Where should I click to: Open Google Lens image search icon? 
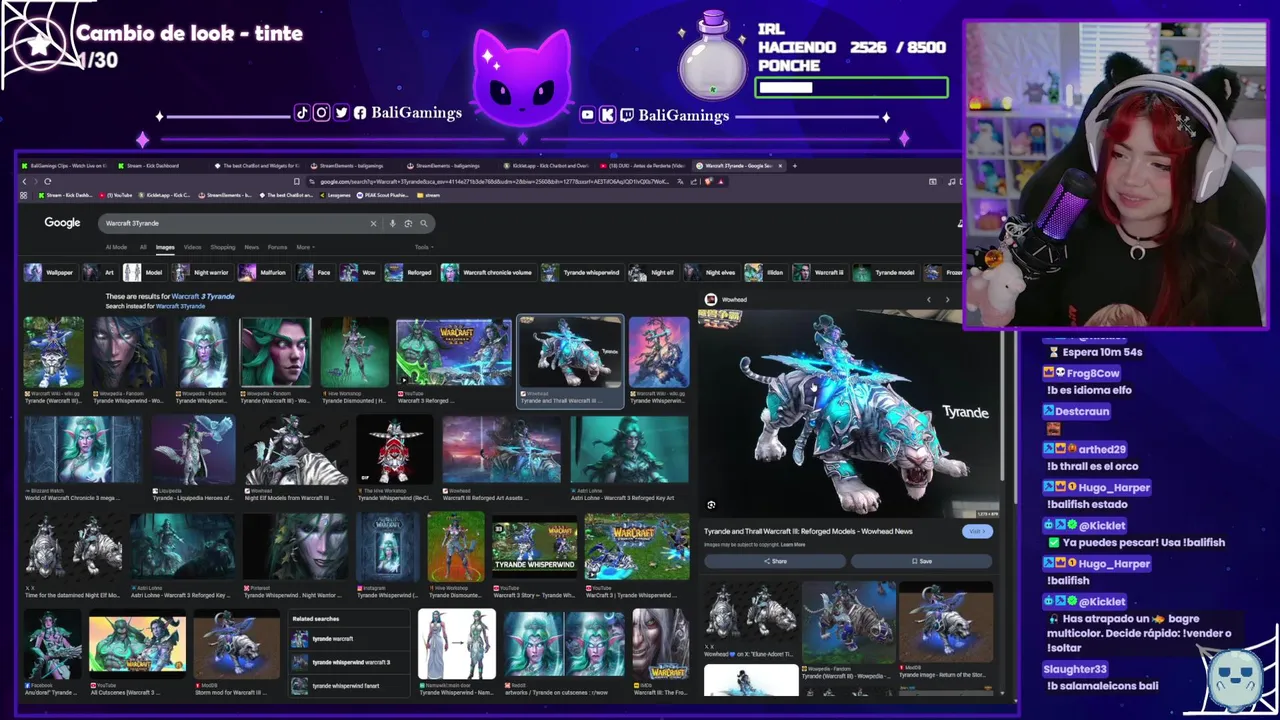point(408,223)
